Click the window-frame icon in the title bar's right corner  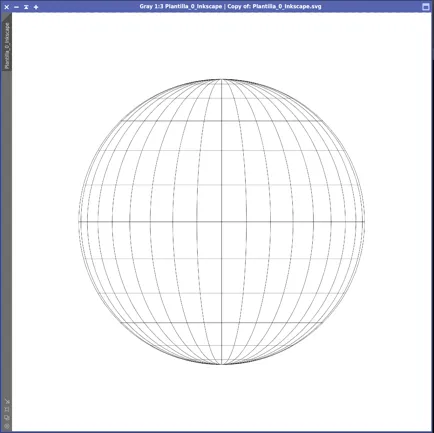(x=426, y=7)
